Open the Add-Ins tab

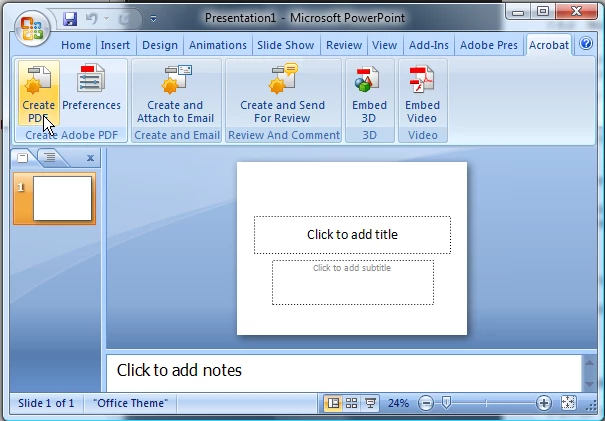pos(429,45)
